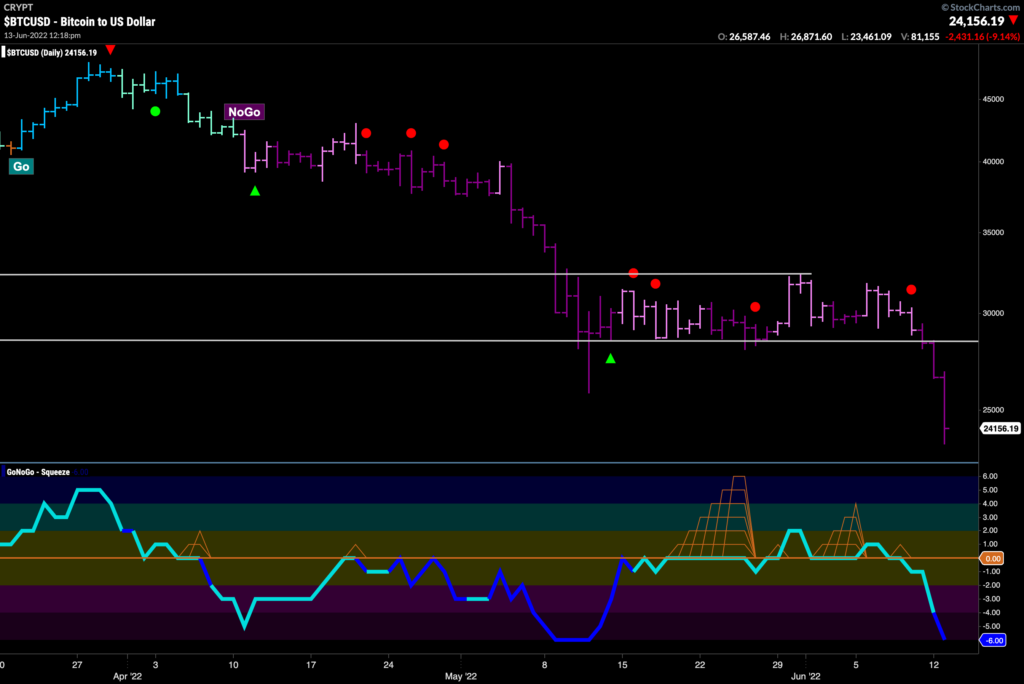
Task: Select the green up triangle below the NoGo label
Action: pos(255,191)
